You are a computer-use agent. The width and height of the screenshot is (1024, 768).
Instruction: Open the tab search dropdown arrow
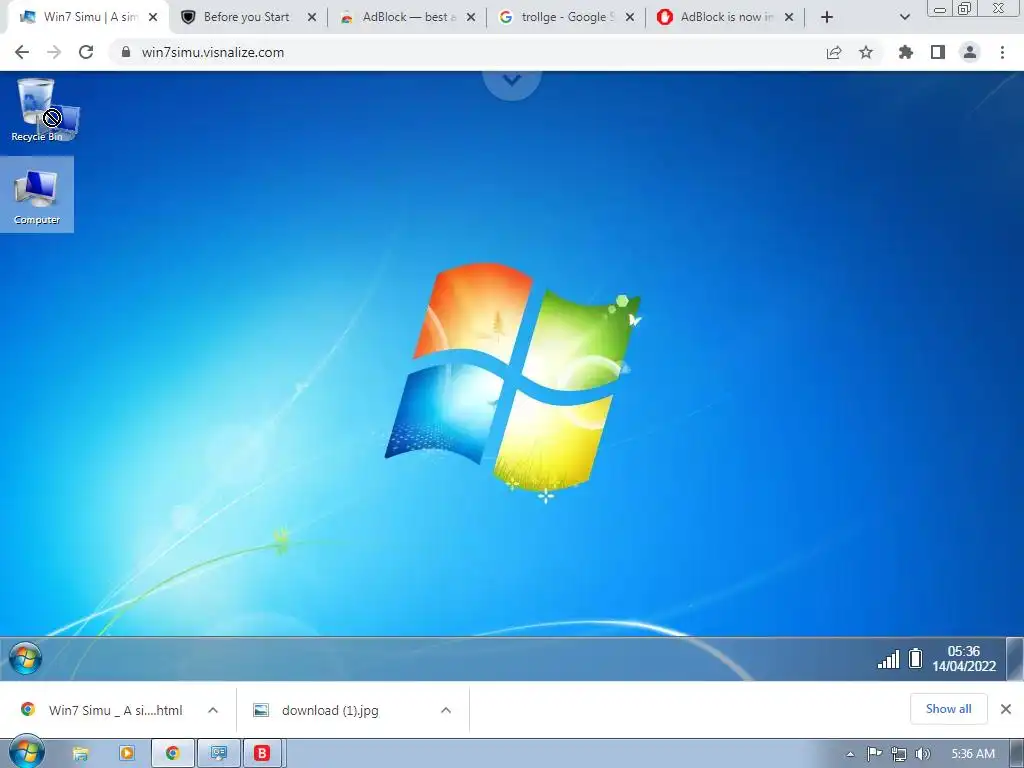(x=904, y=17)
